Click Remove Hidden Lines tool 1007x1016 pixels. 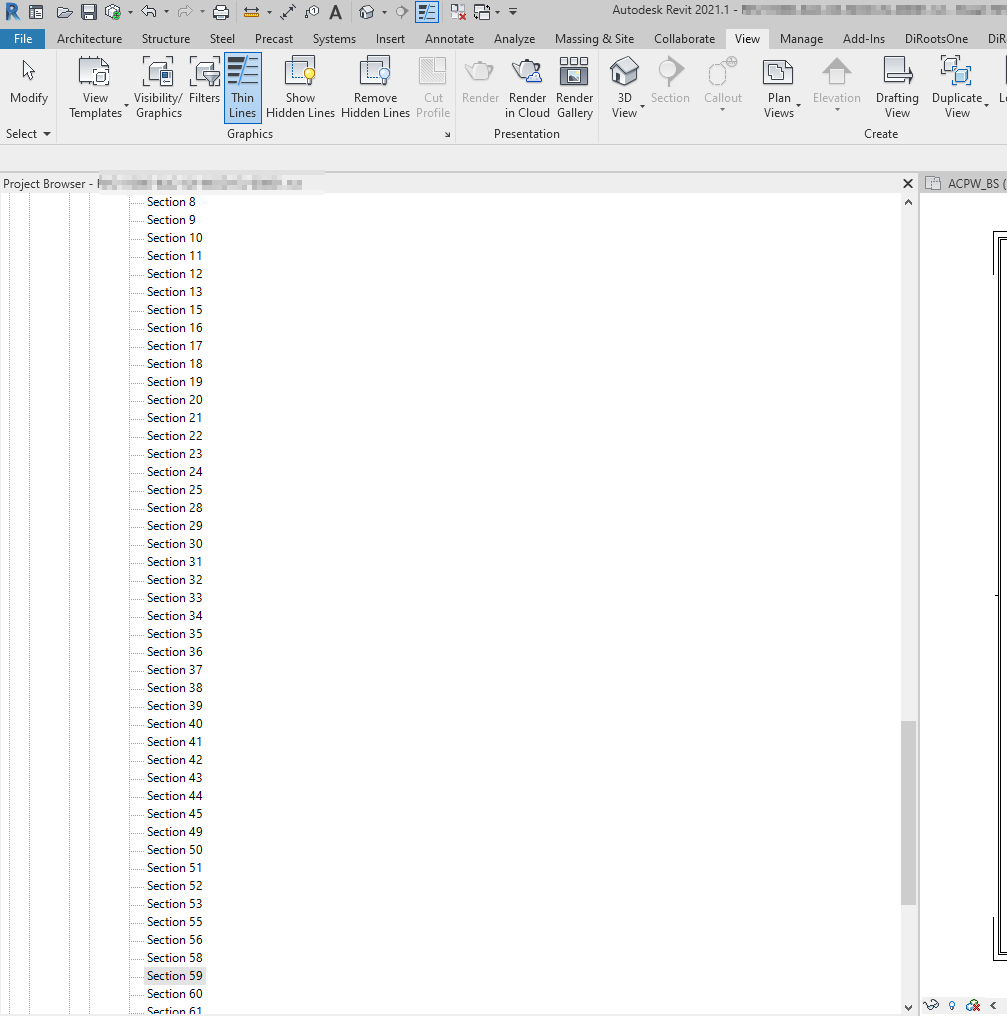click(375, 88)
